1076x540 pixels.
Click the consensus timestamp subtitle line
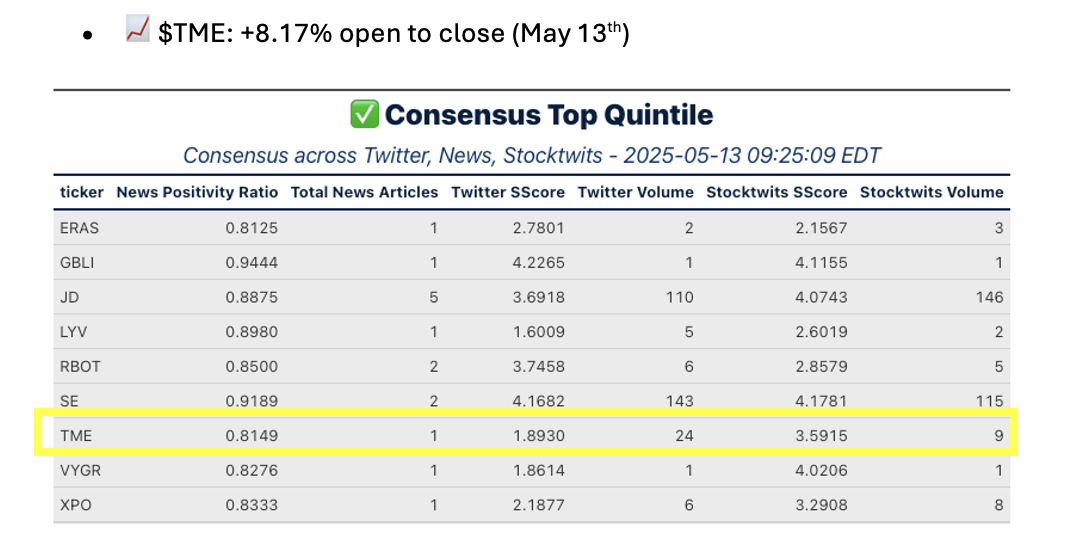531,156
